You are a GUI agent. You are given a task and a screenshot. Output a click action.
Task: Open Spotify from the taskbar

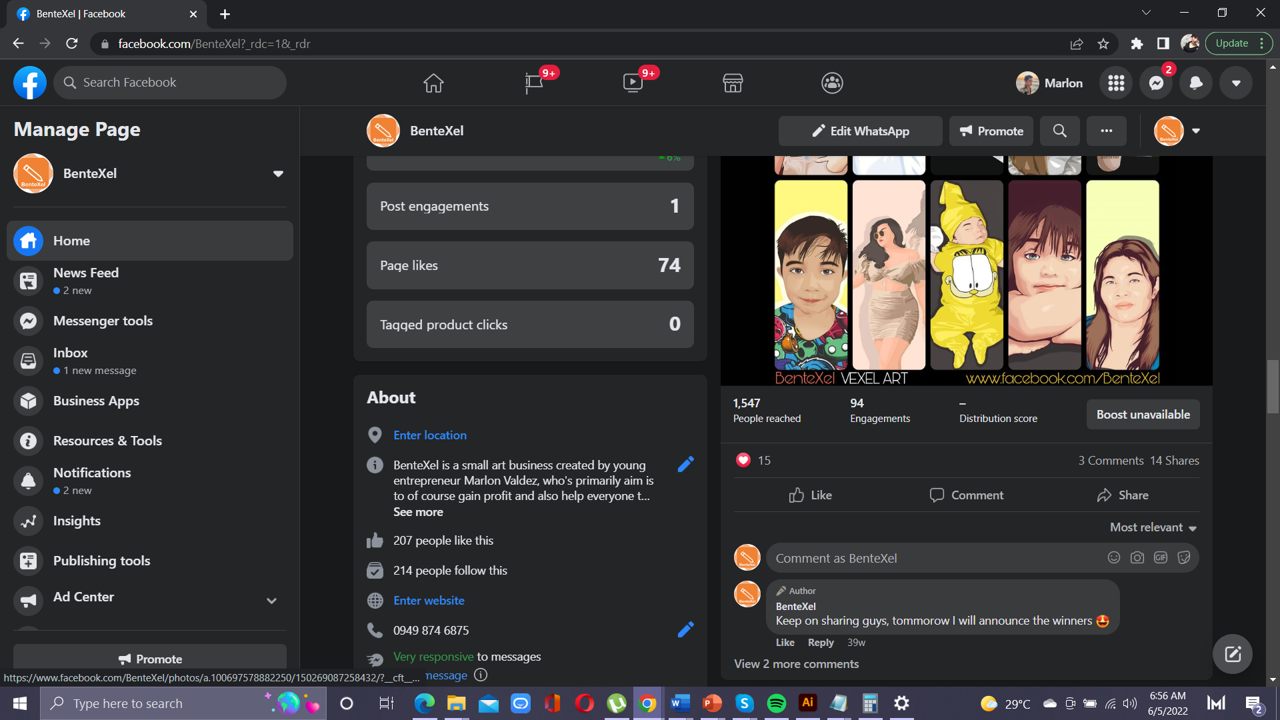pos(776,704)
